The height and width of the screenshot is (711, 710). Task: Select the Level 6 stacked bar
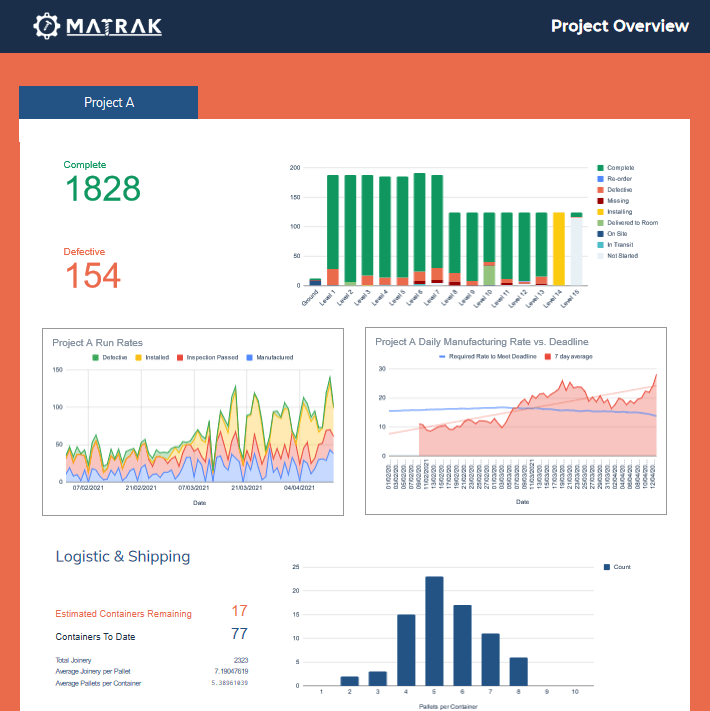point(419,229)
